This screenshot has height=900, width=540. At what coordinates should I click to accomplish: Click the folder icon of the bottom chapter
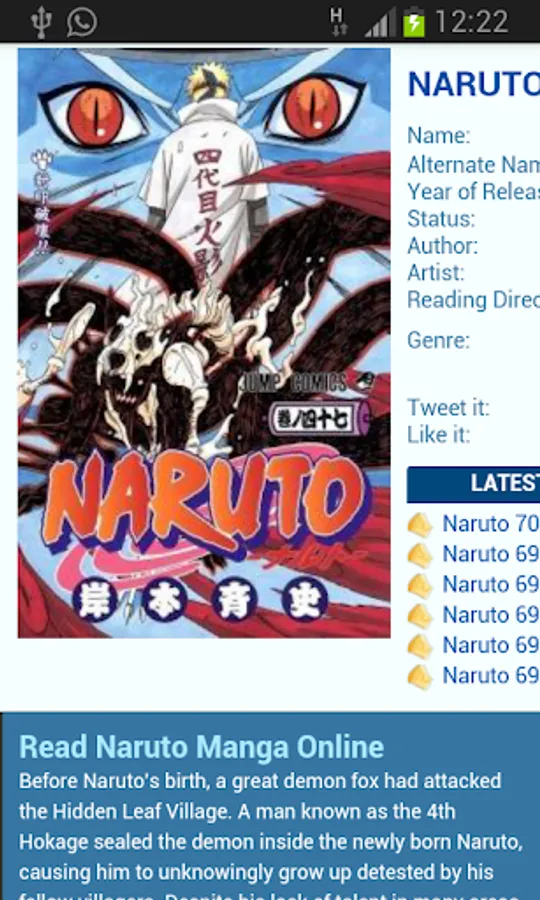[x=420, y=677]
